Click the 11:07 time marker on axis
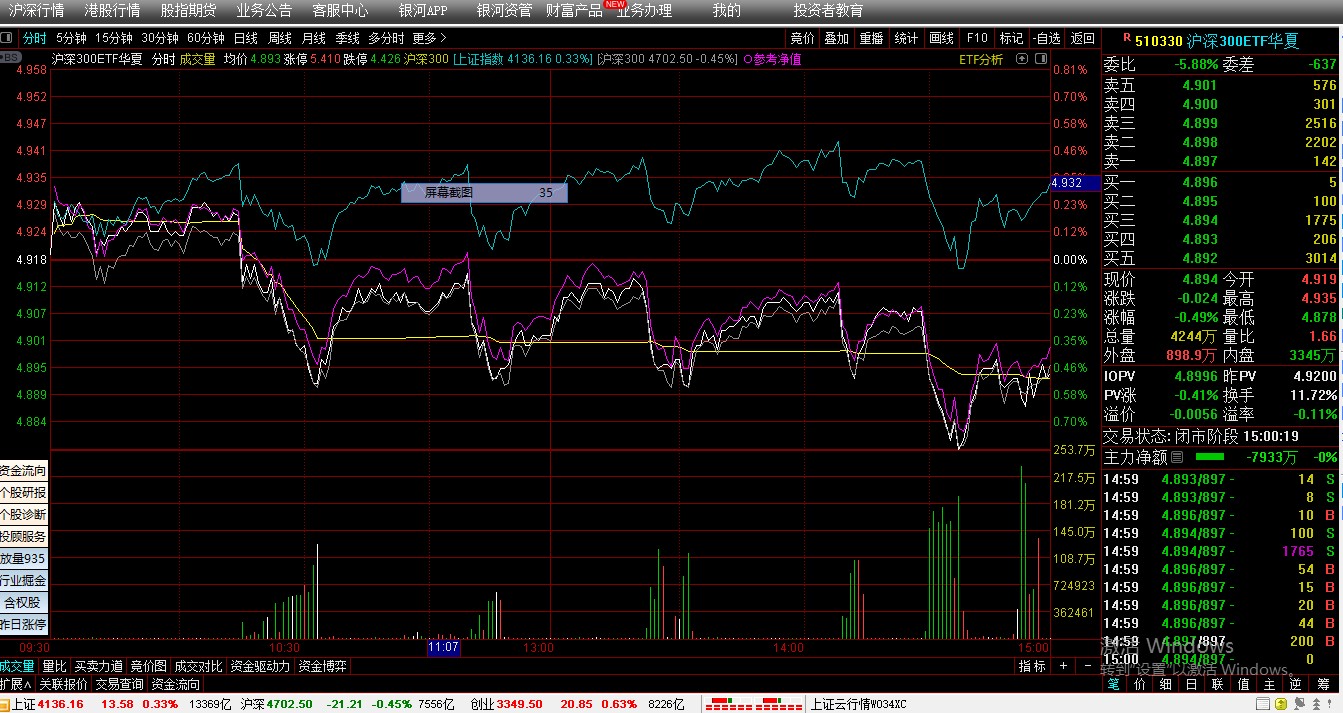This screenshot has height=713, width=1343. pyautogui.click(x=443, y=647)
